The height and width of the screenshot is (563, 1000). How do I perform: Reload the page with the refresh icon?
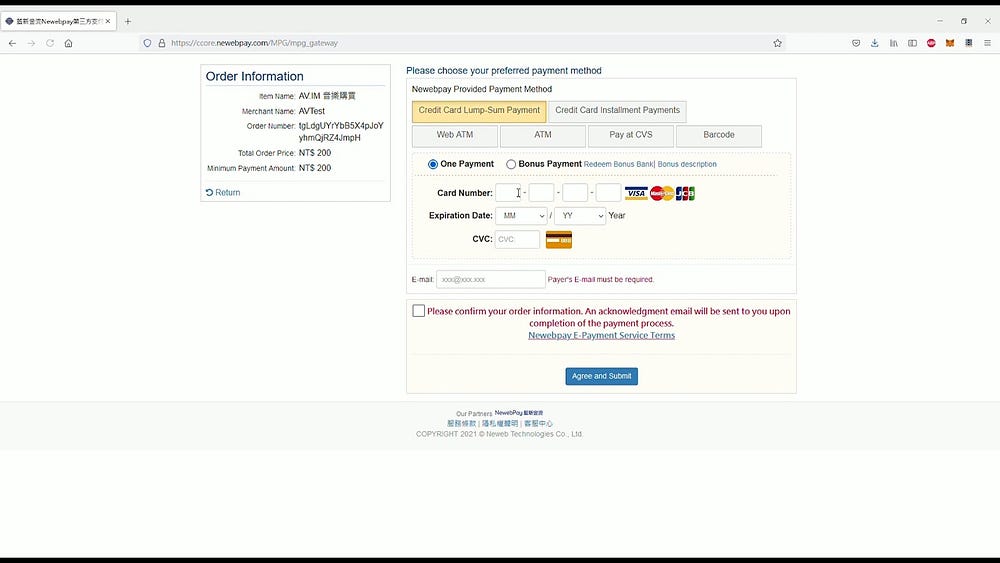pos(50,43)
